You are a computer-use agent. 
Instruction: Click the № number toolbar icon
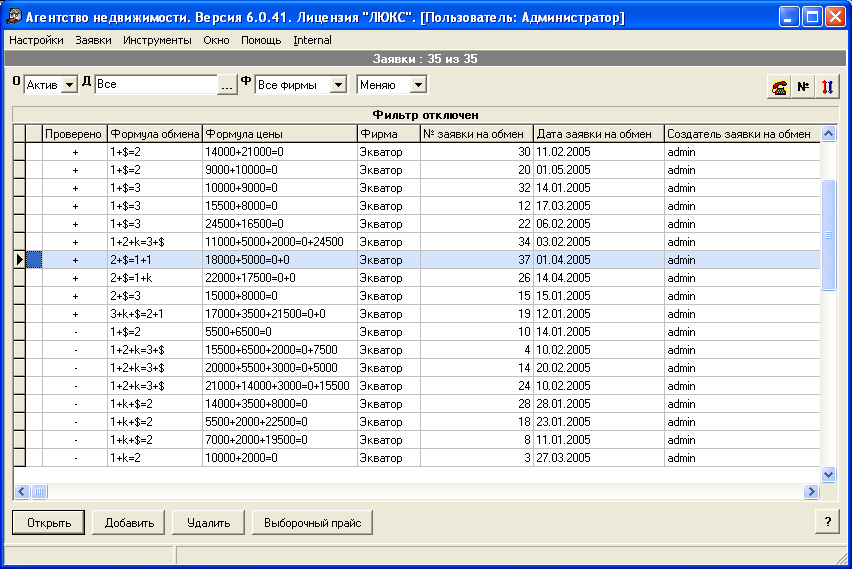point(803,87)
